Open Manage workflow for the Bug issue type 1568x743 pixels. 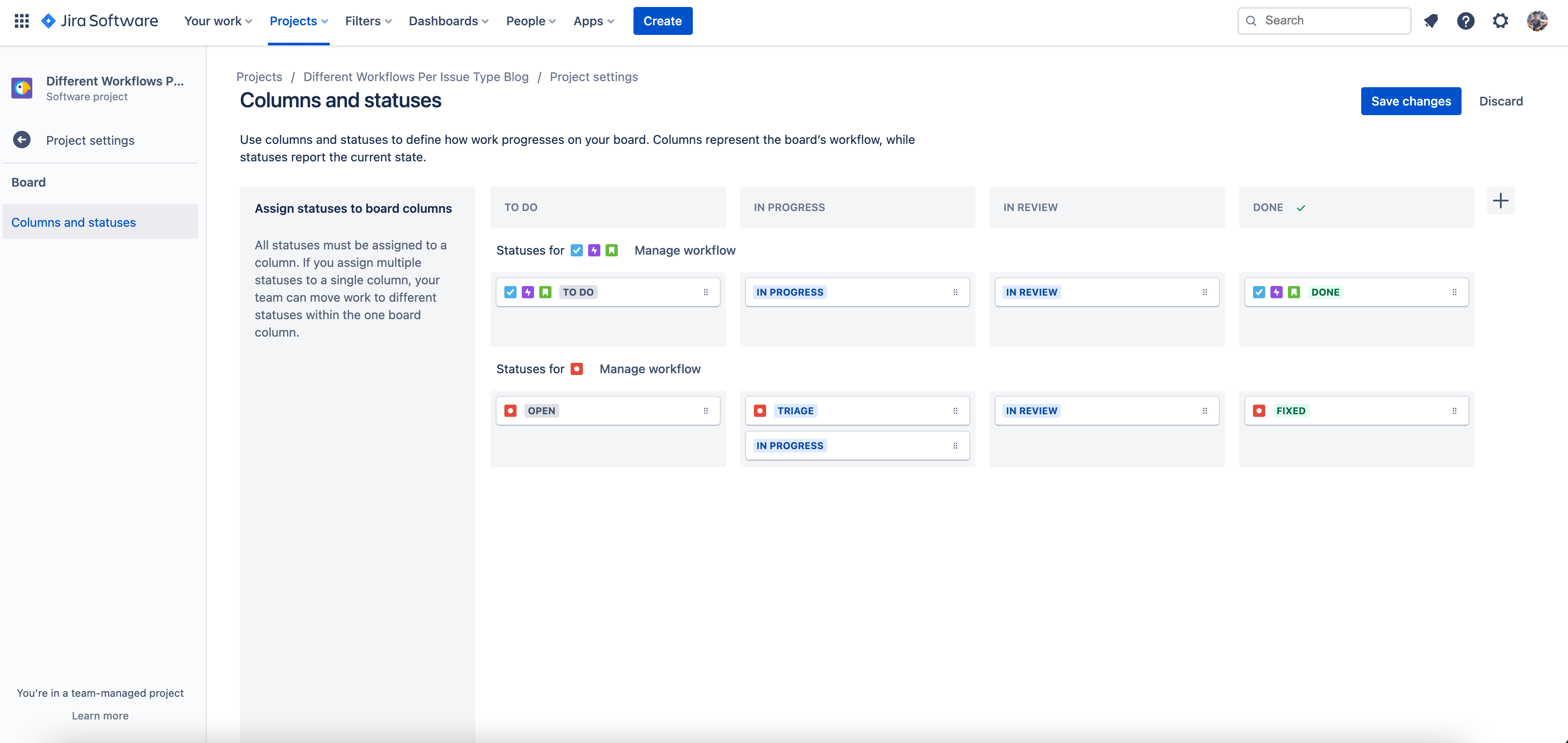[650, 369]
